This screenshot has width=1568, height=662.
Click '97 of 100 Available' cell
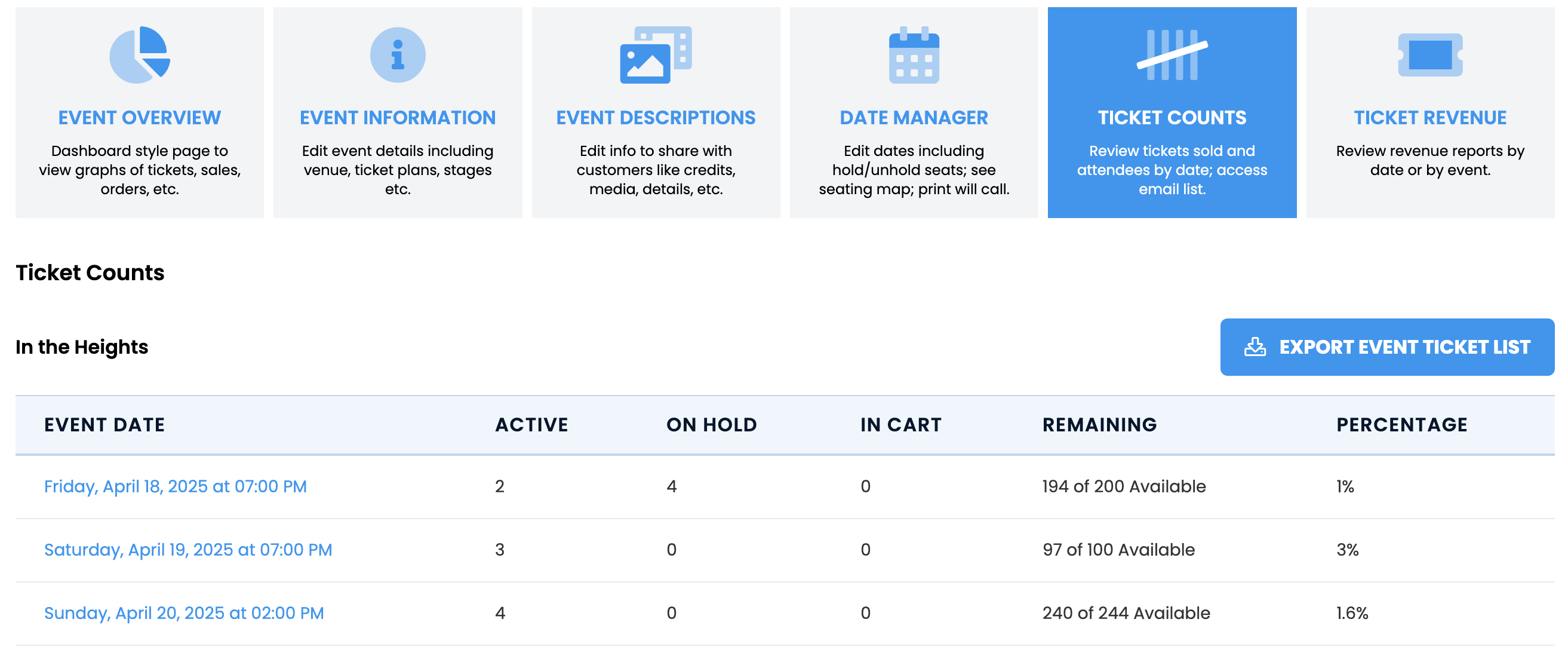[x=1119, y=550]
